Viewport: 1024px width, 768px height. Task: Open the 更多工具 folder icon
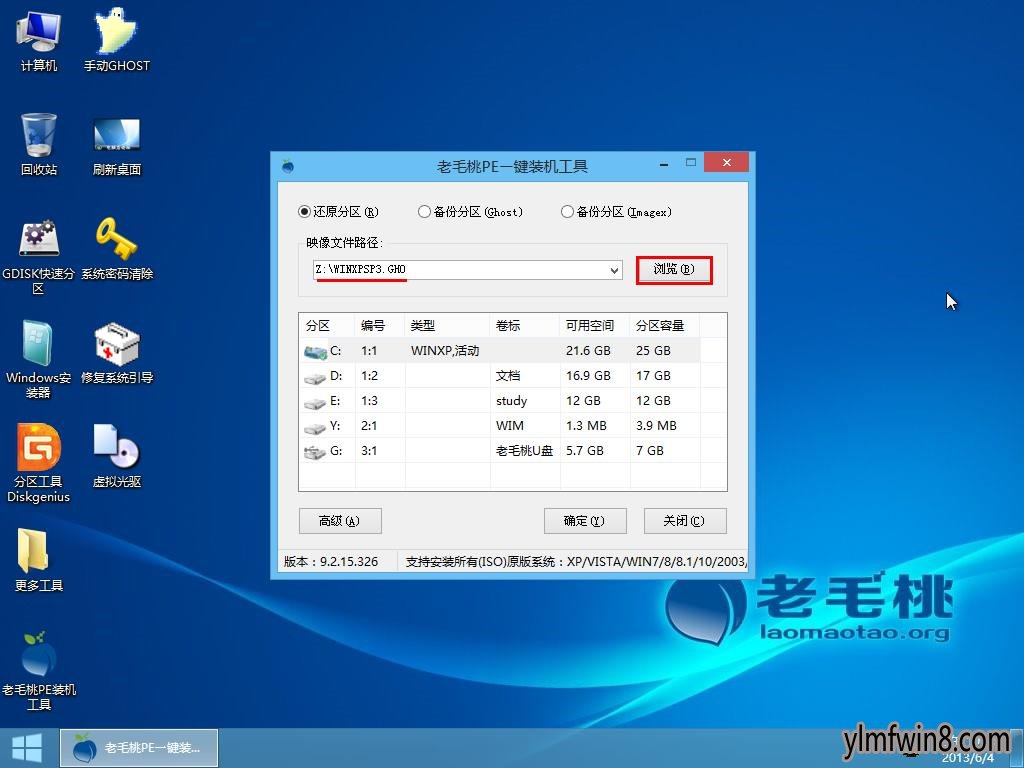39,560
